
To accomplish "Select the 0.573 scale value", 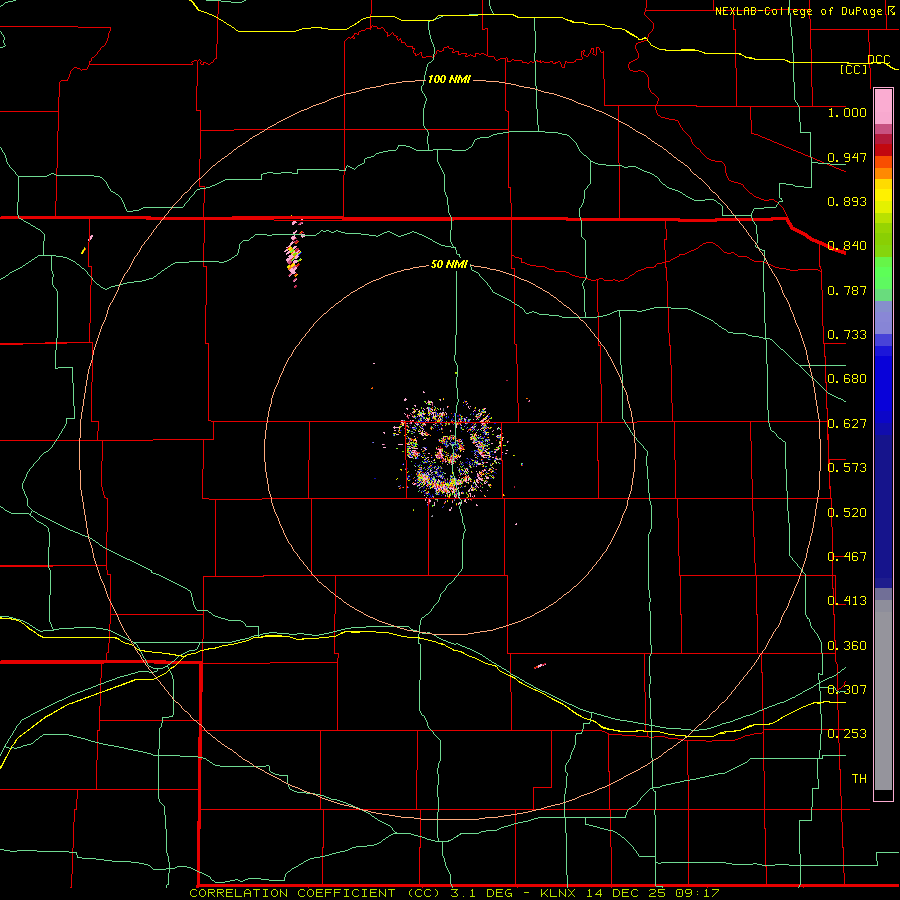I will (x=847, y=468).
